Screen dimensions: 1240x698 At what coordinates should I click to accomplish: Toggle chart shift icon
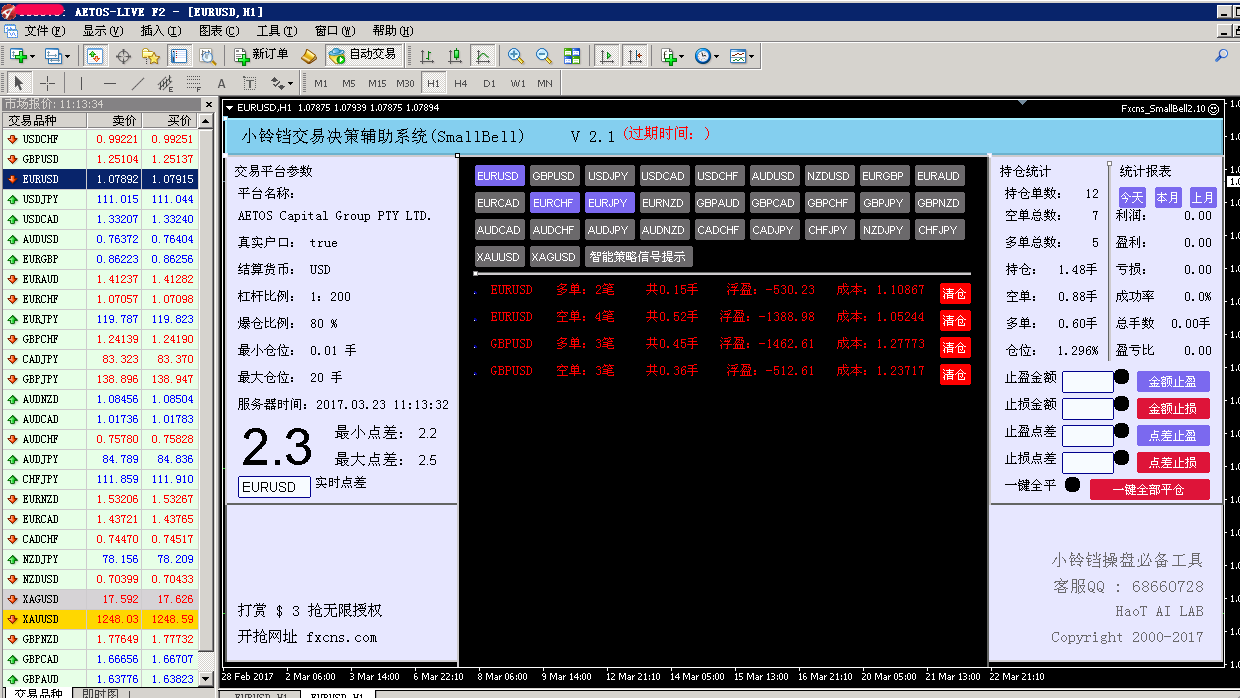coord(634,56)
